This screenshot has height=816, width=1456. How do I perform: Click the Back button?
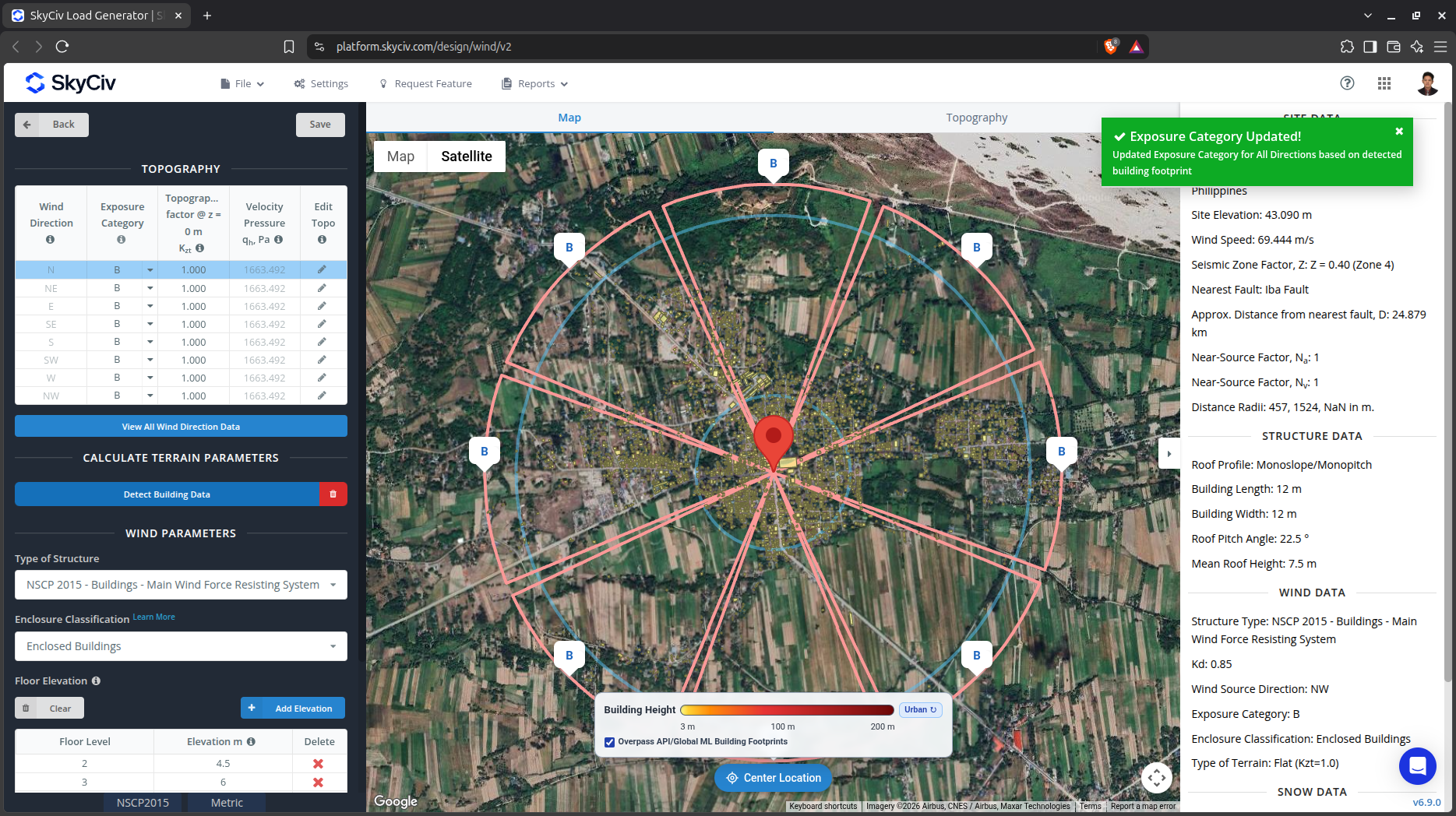pos(51,125)
